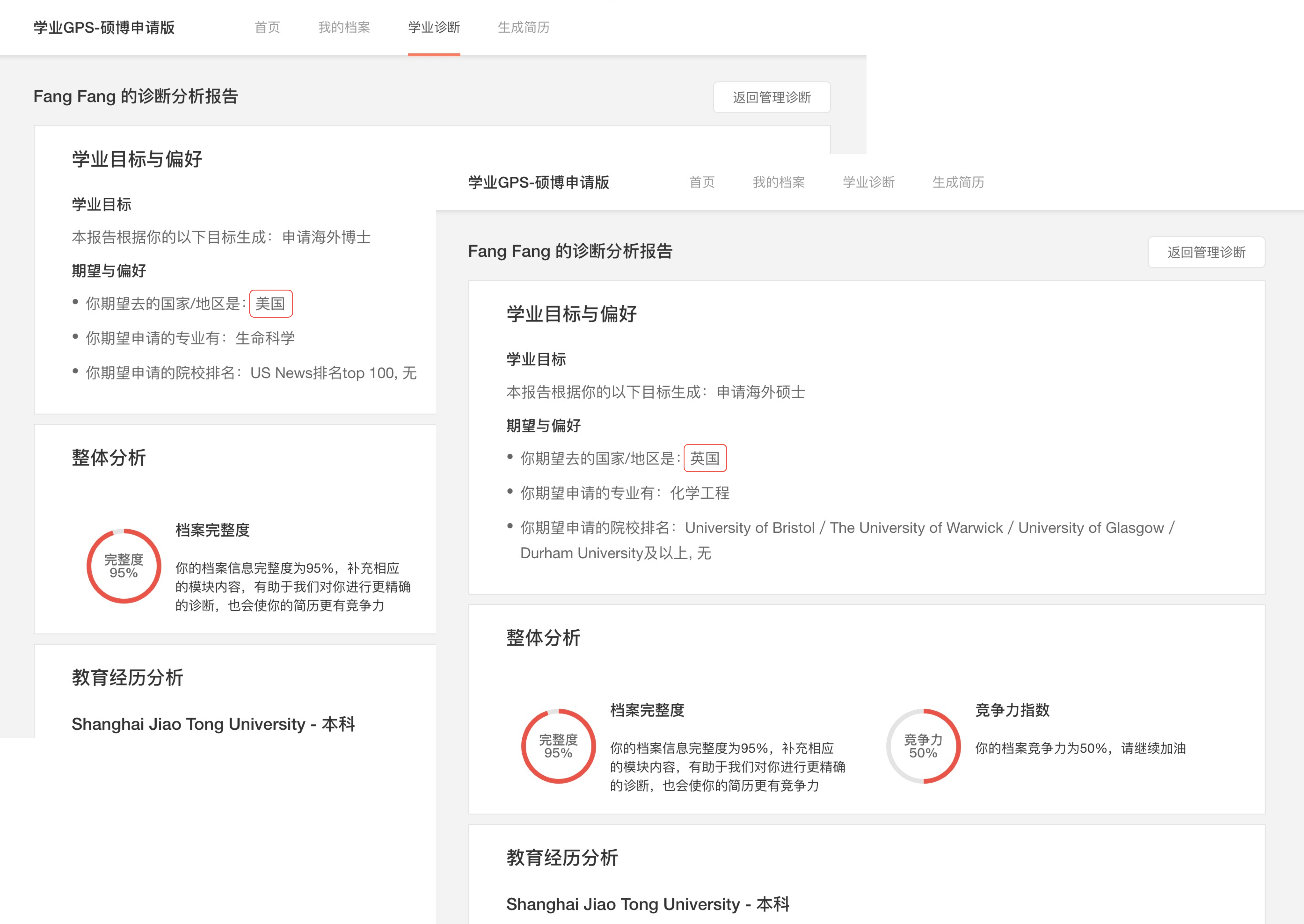Open 首页 tab in the front window

click(x=702, y=182)
